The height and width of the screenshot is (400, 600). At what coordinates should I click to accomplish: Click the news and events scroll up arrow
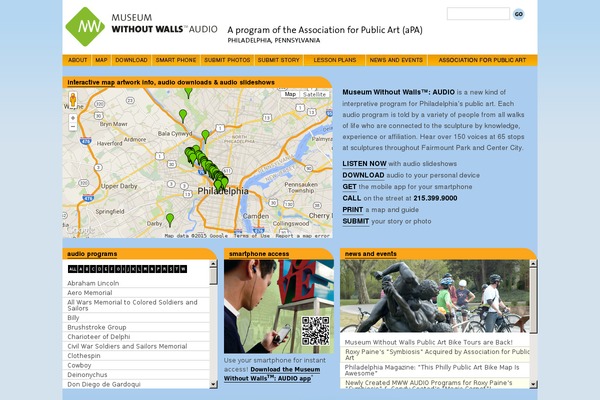click(x=533, y=263)
